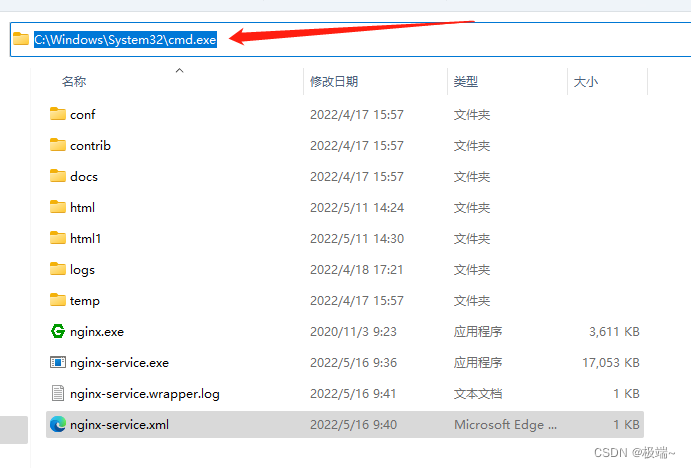
Task: Click the 文本文档 type cell
Action: (x=478, y=394)
